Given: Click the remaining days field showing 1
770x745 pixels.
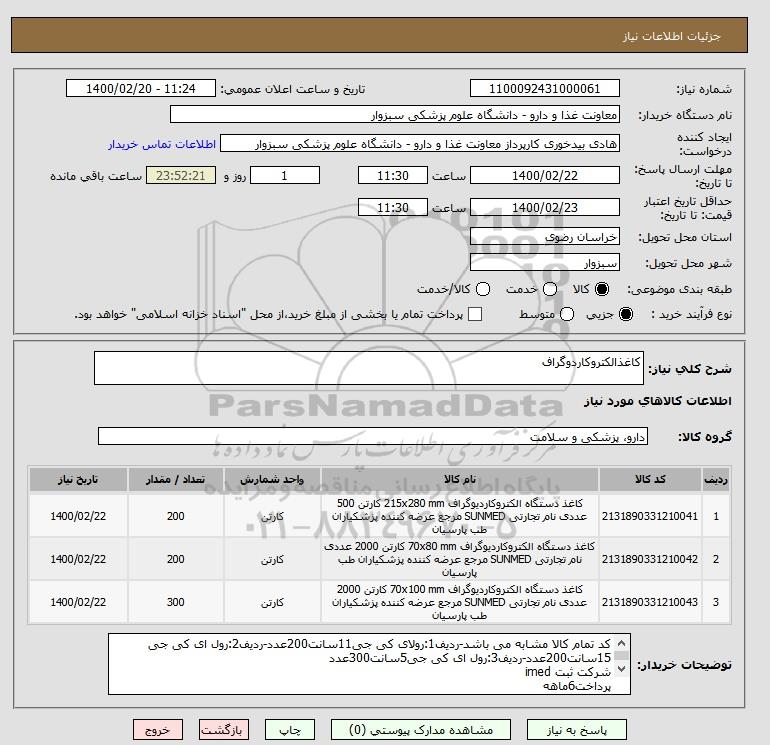Looking at the screenshot, I should [285, 175].
